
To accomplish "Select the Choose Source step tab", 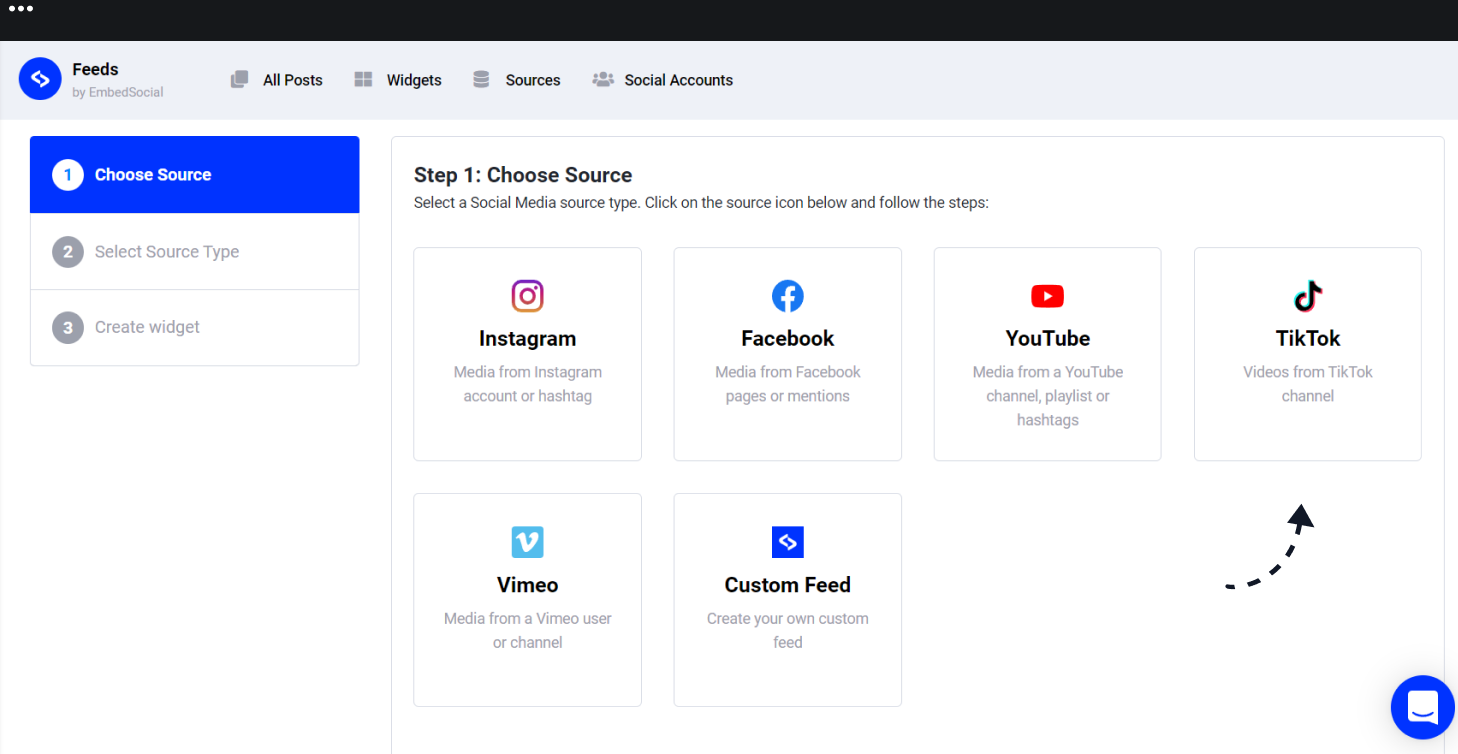I will coord(195,175).
